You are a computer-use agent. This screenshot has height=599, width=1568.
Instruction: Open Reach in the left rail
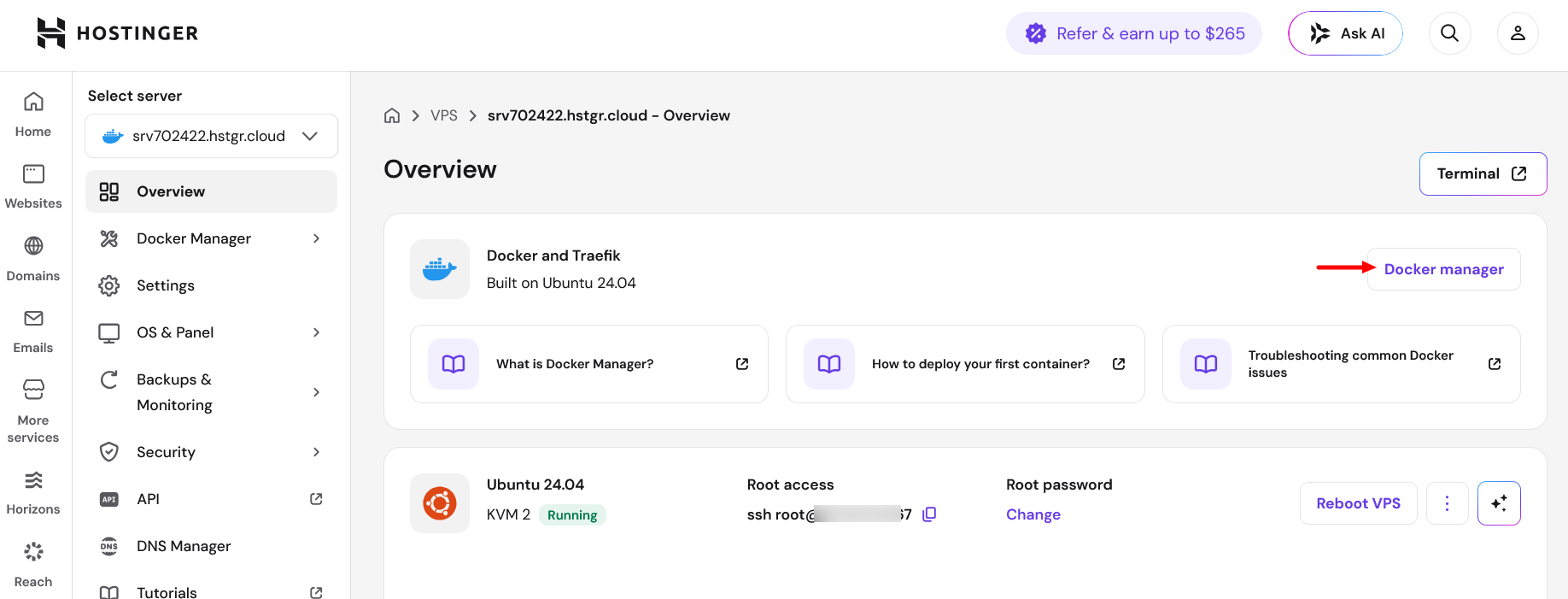click(x=33, y=564)
